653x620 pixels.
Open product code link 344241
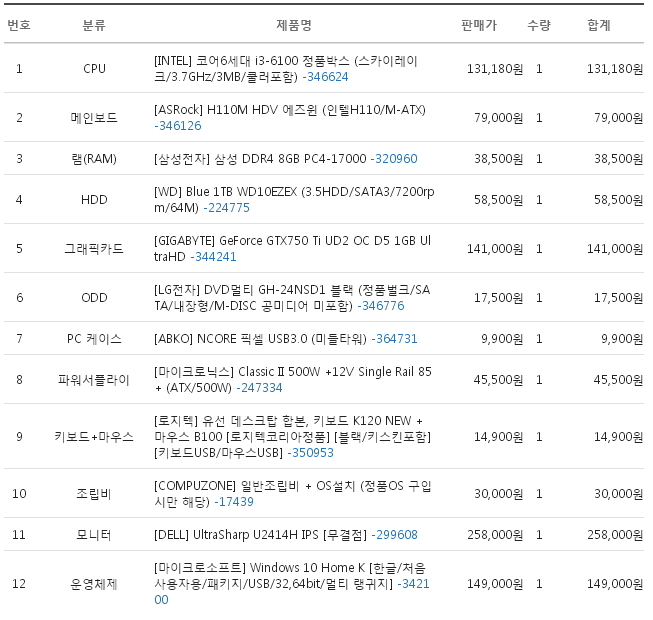point(214,257)
